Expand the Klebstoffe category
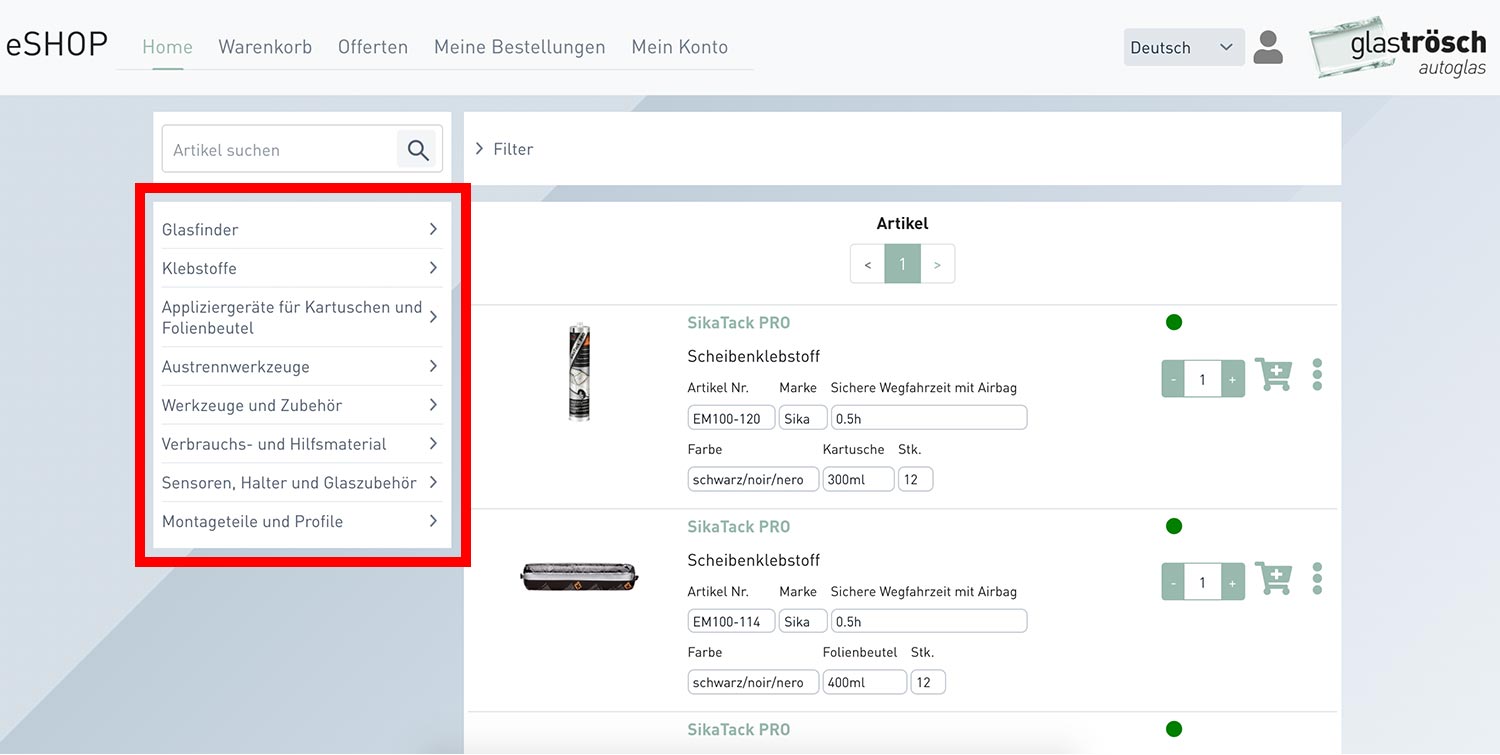This screenshot has height=755, width=1500. pos(301,268)
